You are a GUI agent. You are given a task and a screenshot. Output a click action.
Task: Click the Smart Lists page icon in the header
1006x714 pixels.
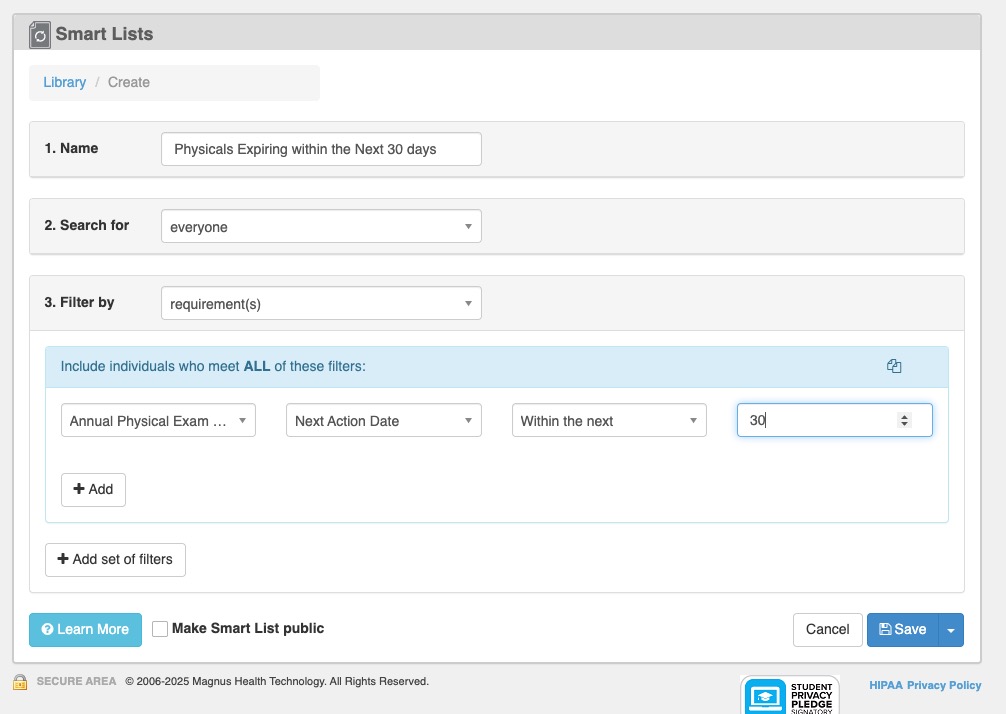40,33
